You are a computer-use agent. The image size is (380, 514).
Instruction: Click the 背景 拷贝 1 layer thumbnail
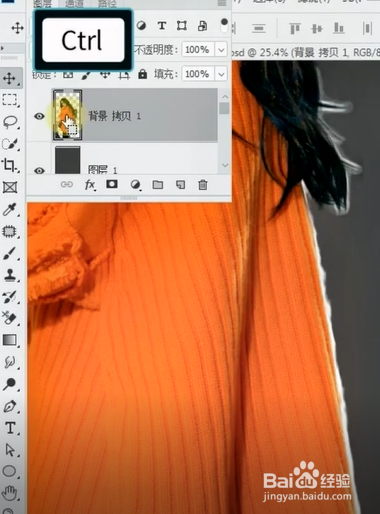(x=67, y=115)
